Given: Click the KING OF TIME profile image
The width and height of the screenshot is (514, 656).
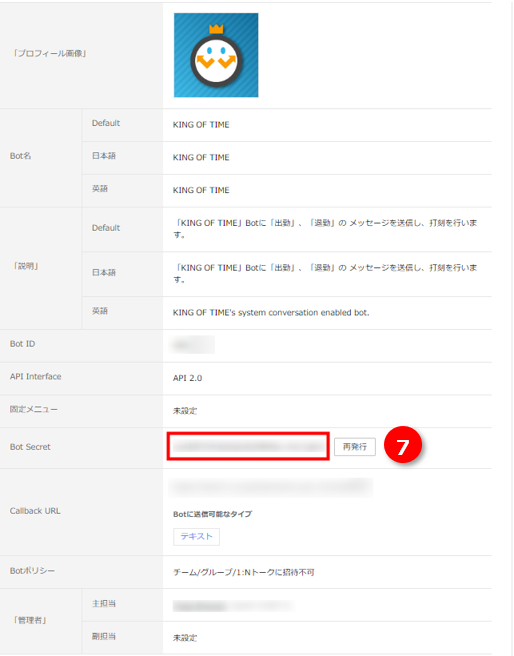Looking at the screenshot, I should pyautogui.click(x=216, y=55).
